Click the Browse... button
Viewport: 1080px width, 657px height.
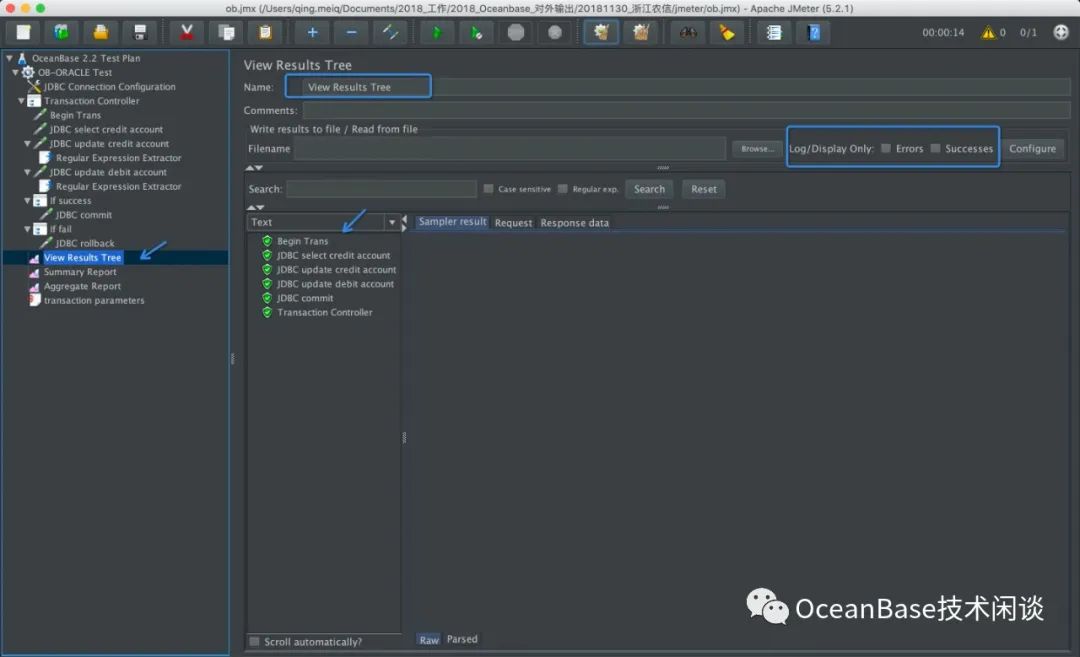[757, 149]
